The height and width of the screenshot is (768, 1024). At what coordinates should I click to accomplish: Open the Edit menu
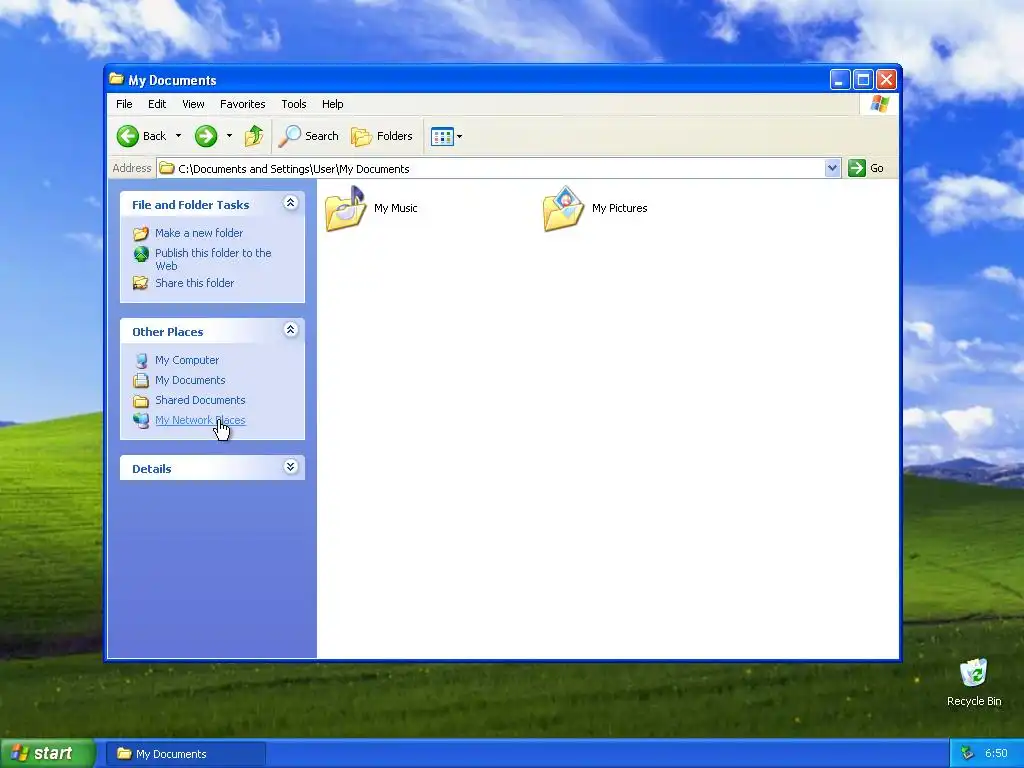pos(157,104)
